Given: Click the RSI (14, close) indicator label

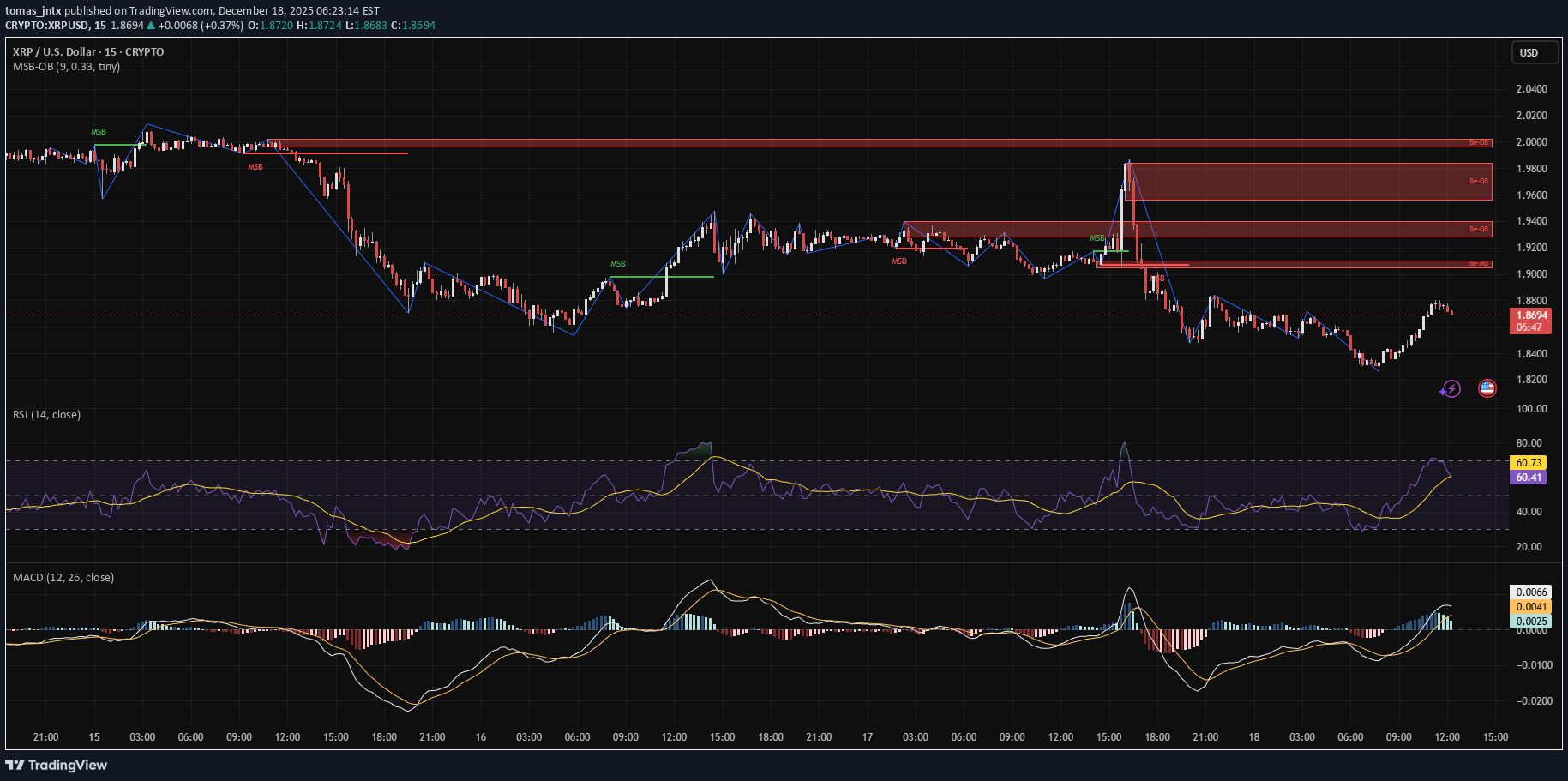Looking at the screenshot, I should coord(46,414).
